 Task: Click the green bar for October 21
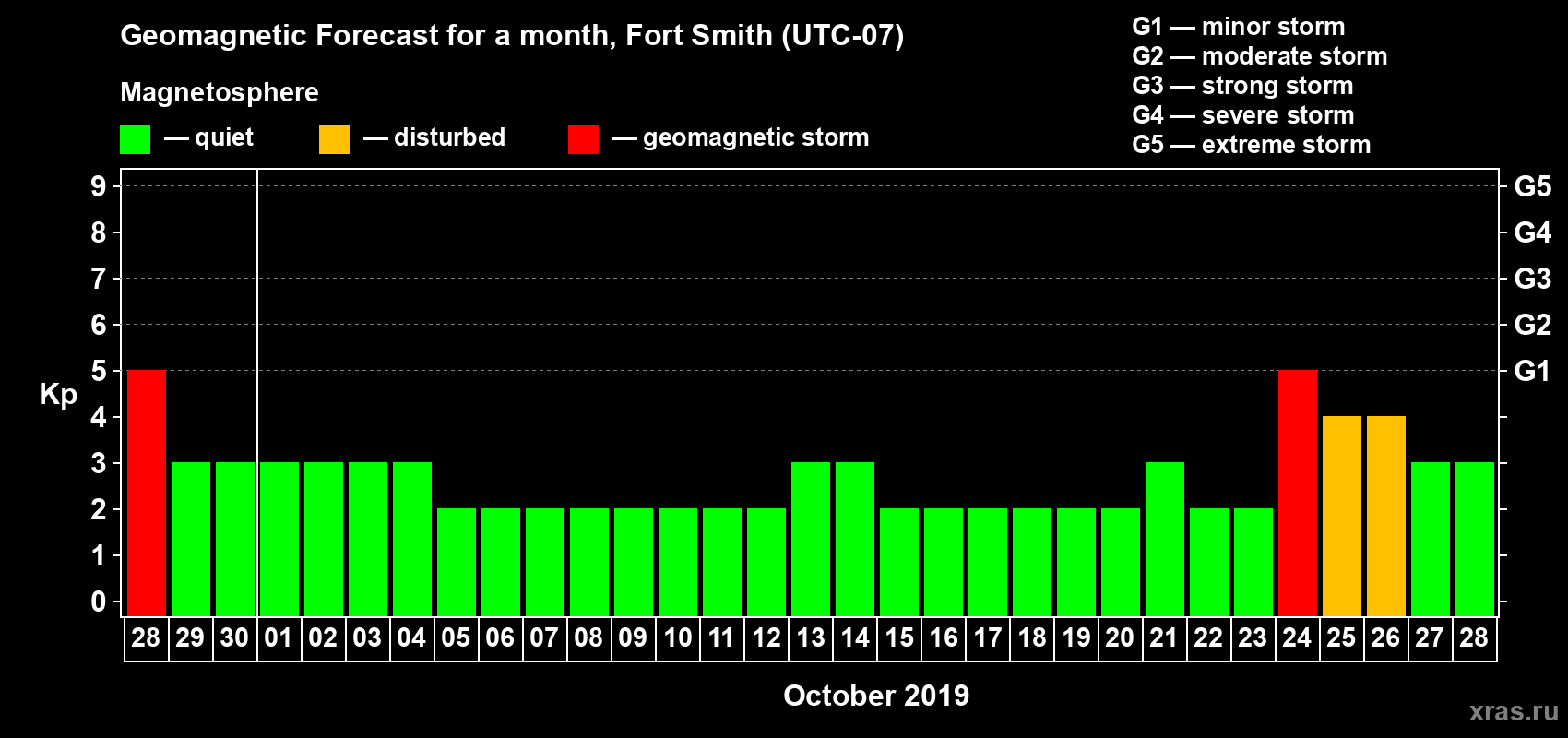(1165, 539)
